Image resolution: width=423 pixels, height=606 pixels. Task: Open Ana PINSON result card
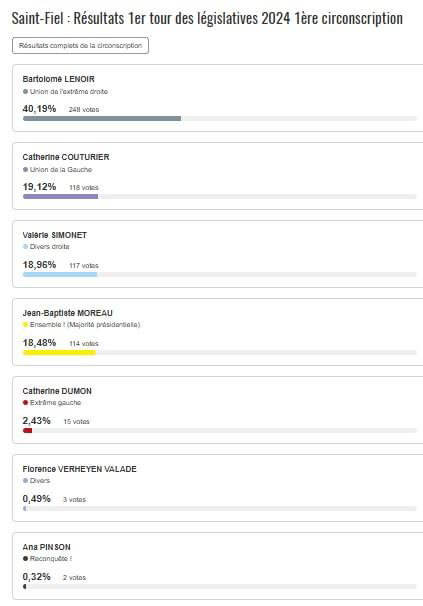click(x=218, y=566)
